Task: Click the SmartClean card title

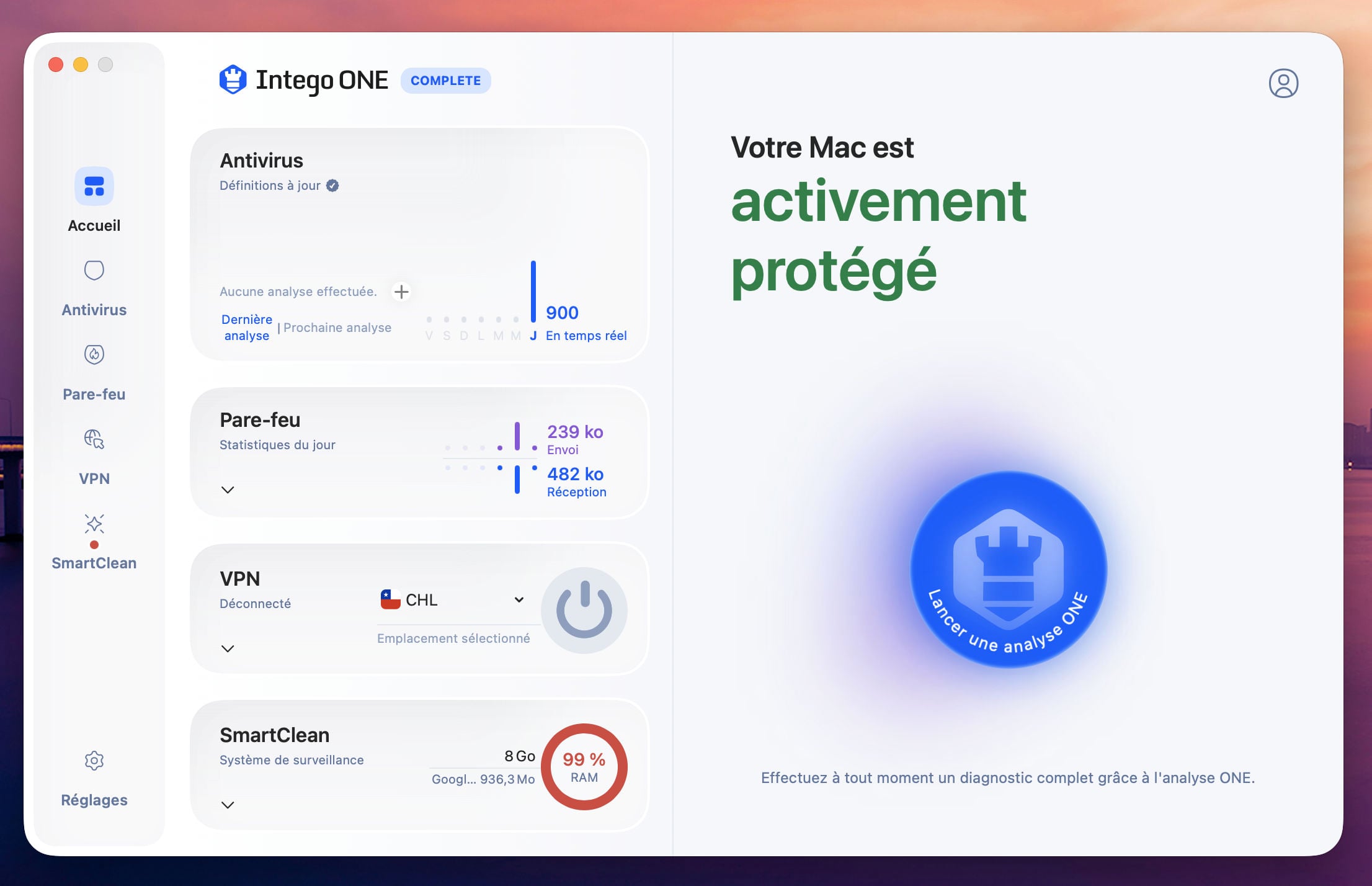Action: [x=275, y=735]
